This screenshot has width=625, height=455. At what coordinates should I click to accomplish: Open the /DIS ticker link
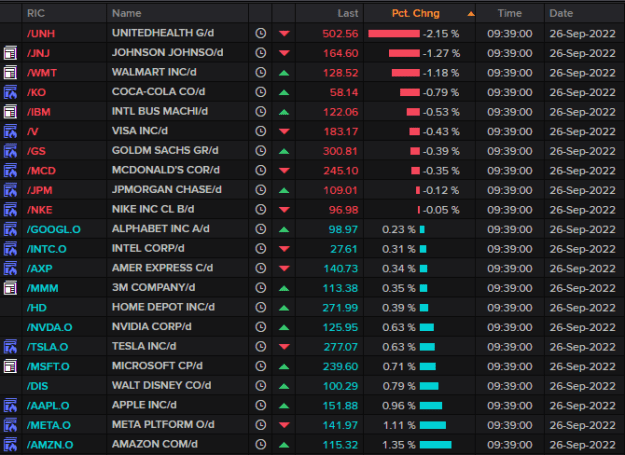coord(37,386)
